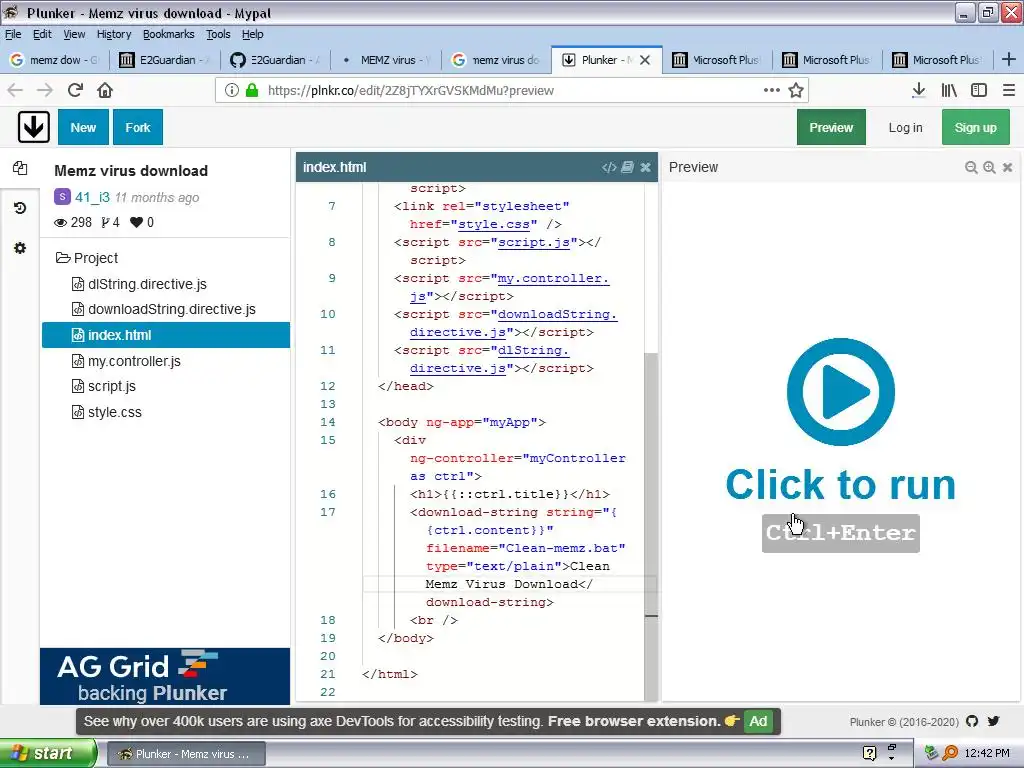Open the Windows start button

48,754
